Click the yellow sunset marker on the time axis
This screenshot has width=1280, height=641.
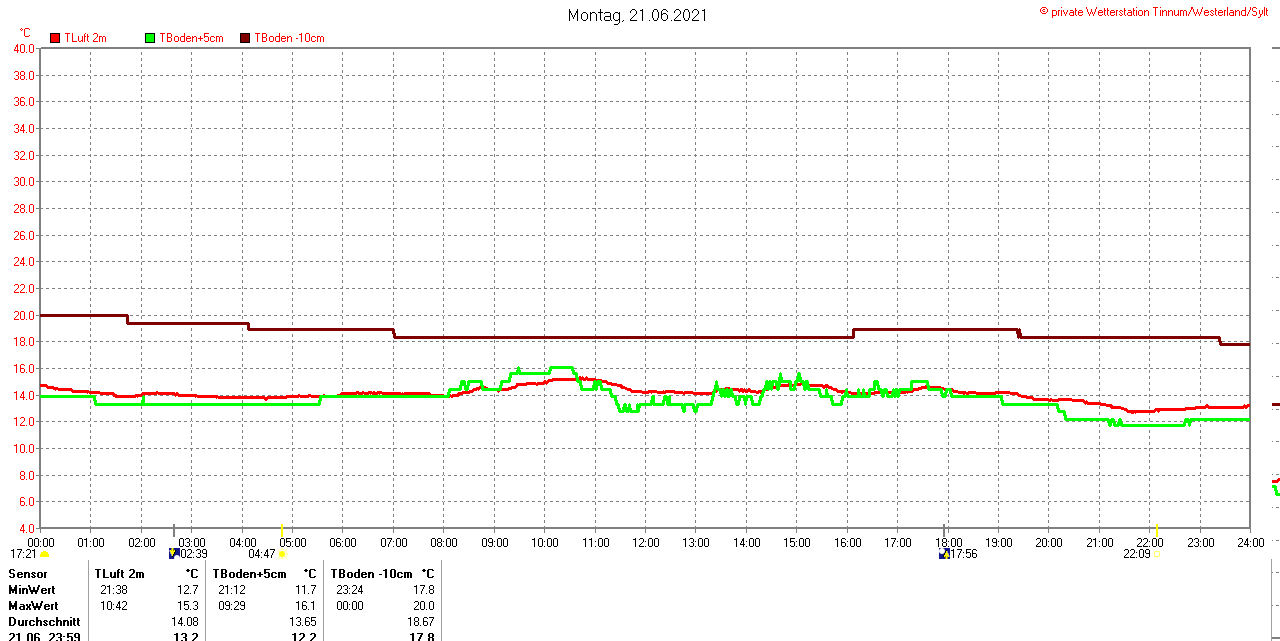(1156, 530)
